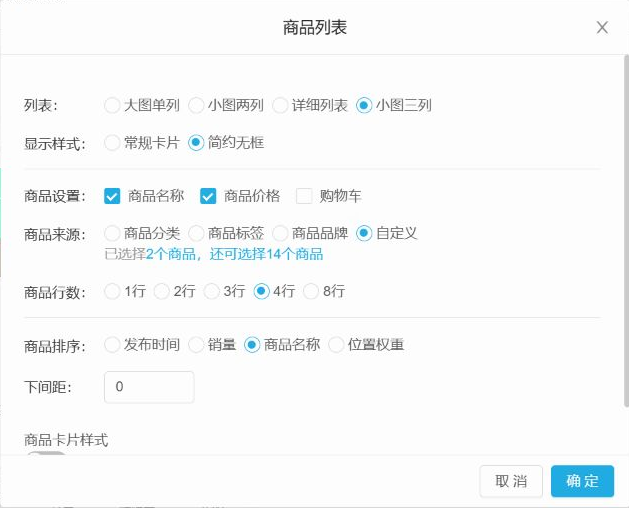Enable the 购物车 checkbox
Image resolution: width=629 pixels, height=508 pixels.
point(304,196)
